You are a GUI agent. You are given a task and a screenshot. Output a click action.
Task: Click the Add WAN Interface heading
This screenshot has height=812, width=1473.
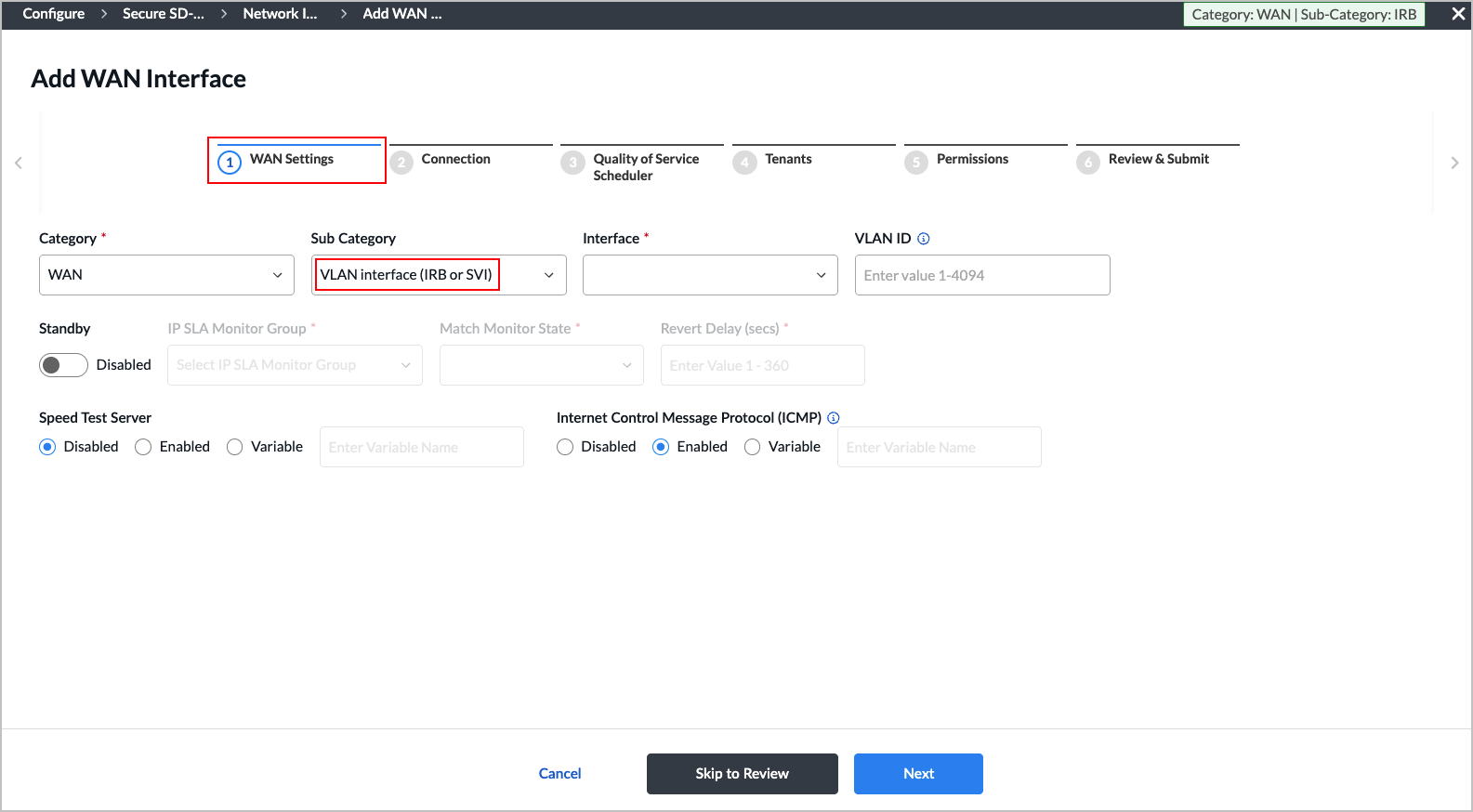click(x=138, y=79)
